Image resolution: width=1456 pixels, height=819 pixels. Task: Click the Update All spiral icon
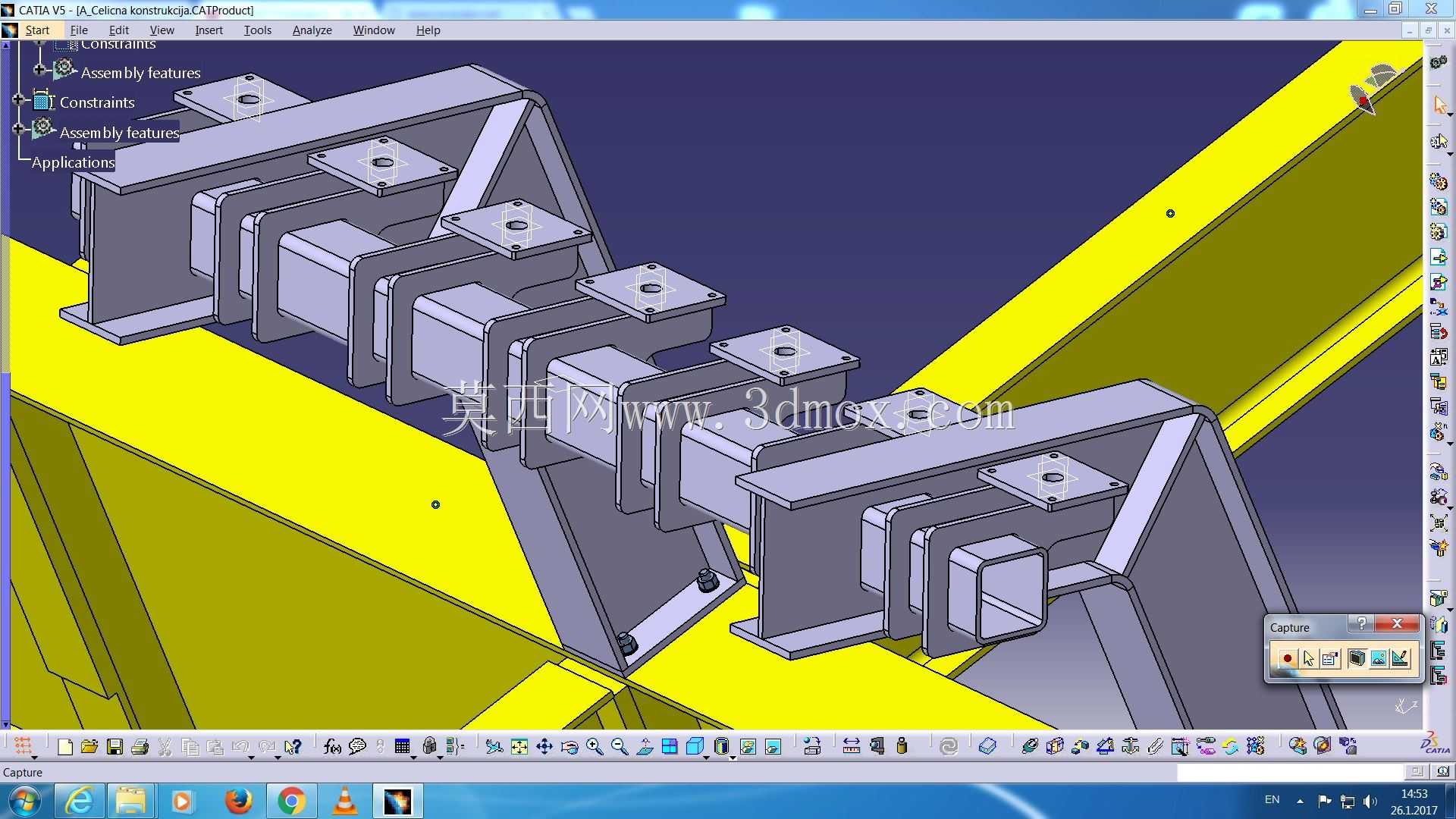click(x=948, y=747)
